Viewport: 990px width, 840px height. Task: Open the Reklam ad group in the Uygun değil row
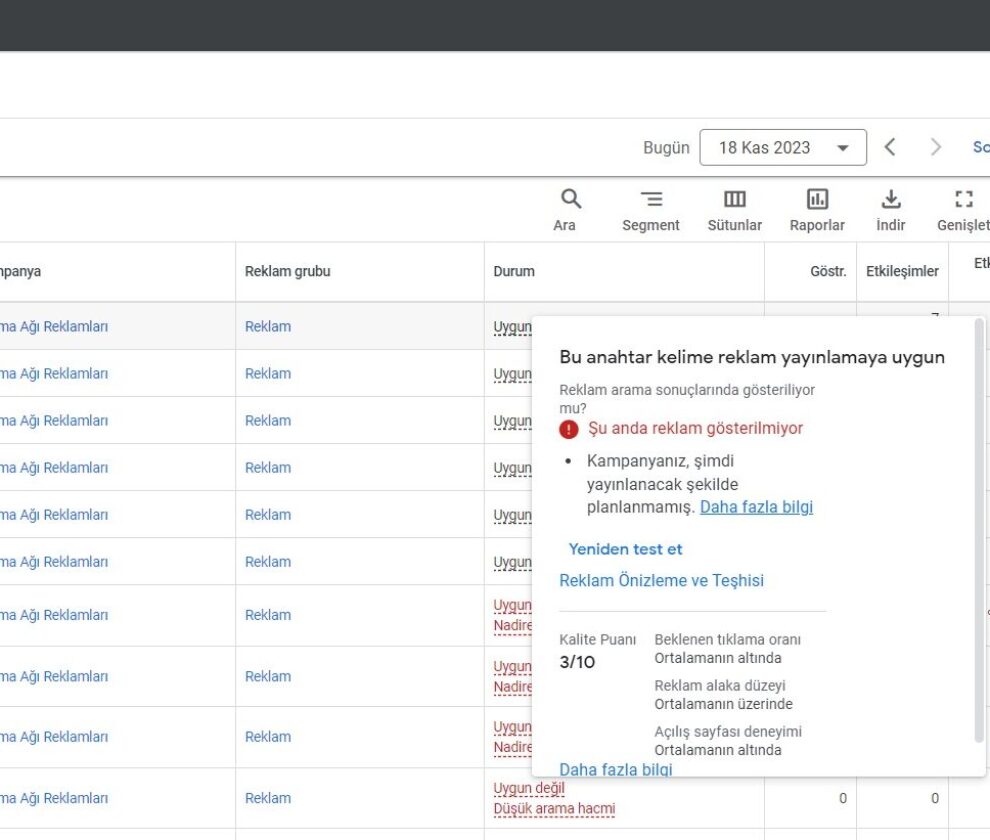click(x=268, y=798)
